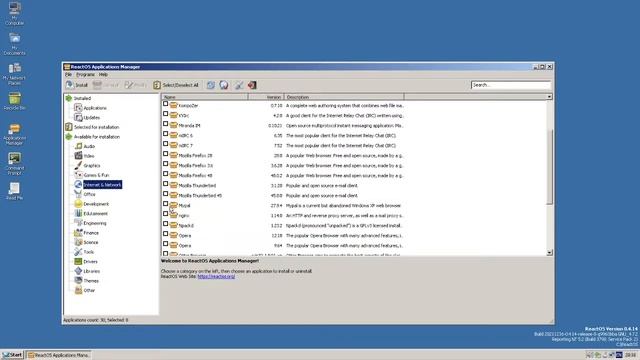Select the Mypal row
Viewport: 640px width, 360px height.
tap(283, 206)
